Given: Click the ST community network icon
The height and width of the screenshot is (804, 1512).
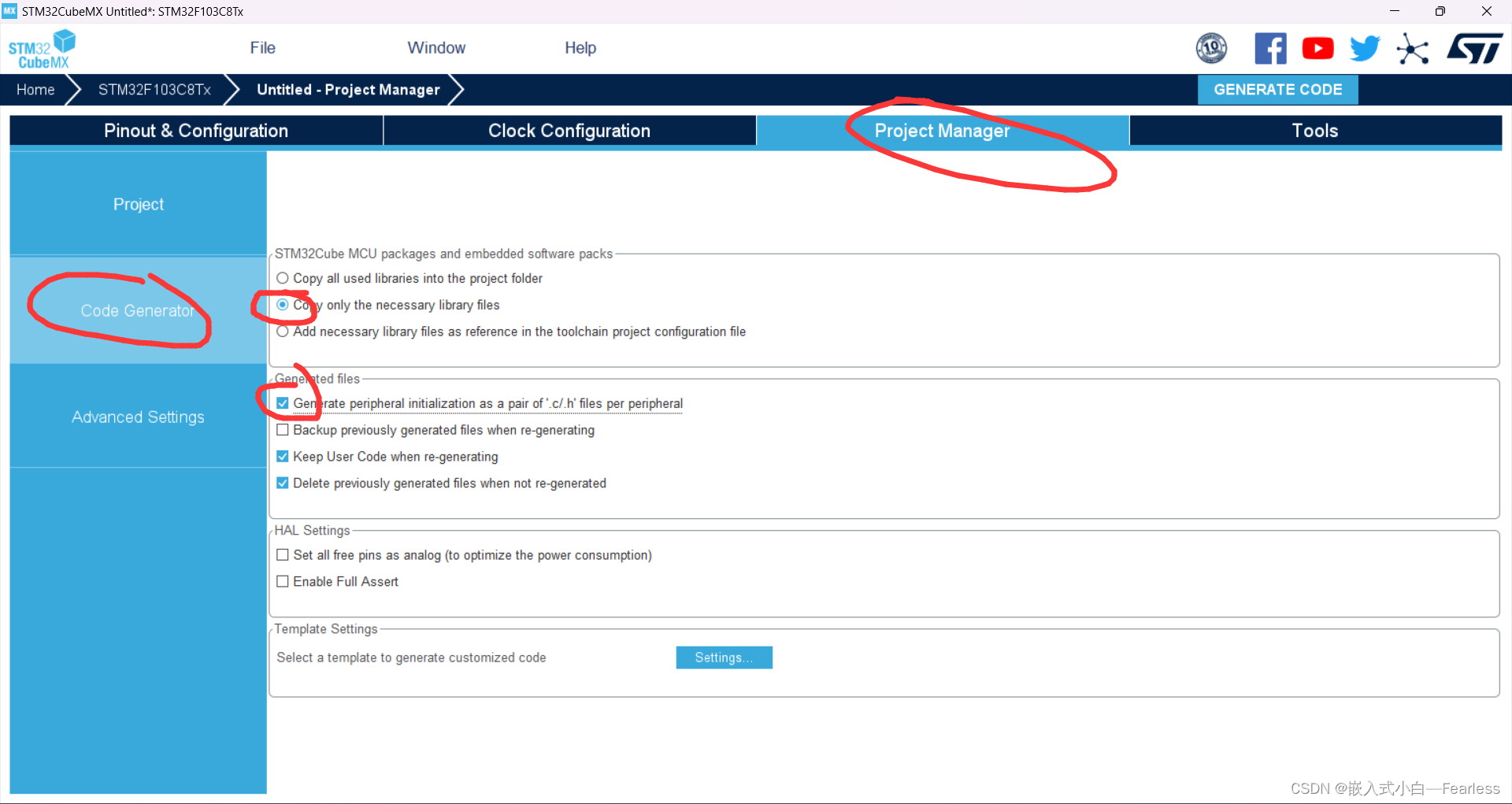Looking at the screenshot, I should [1413, 49].
